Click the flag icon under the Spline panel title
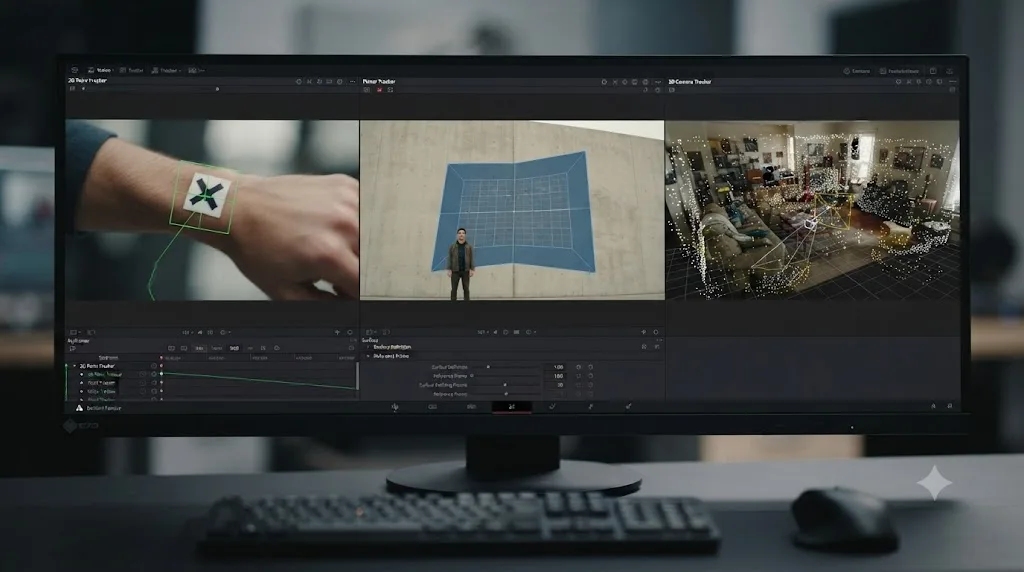 [72, 349]
